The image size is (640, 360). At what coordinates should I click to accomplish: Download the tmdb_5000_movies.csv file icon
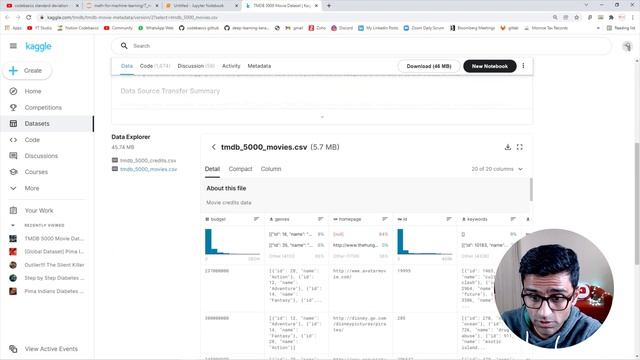click(507, 147)
